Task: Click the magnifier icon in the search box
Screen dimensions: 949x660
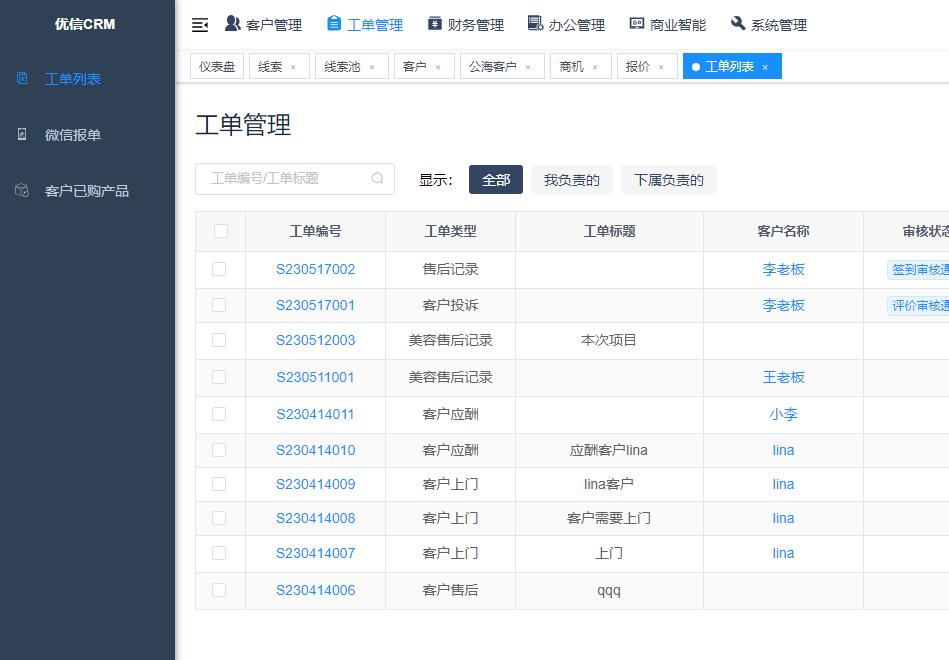Action: pyautogui.click(x=377, y=179)
